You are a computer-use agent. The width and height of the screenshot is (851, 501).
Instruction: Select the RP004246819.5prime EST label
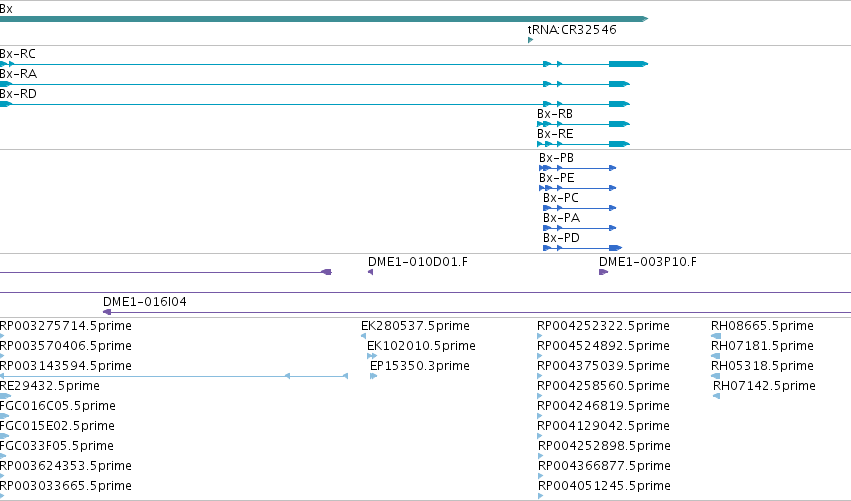coord(603,406)
